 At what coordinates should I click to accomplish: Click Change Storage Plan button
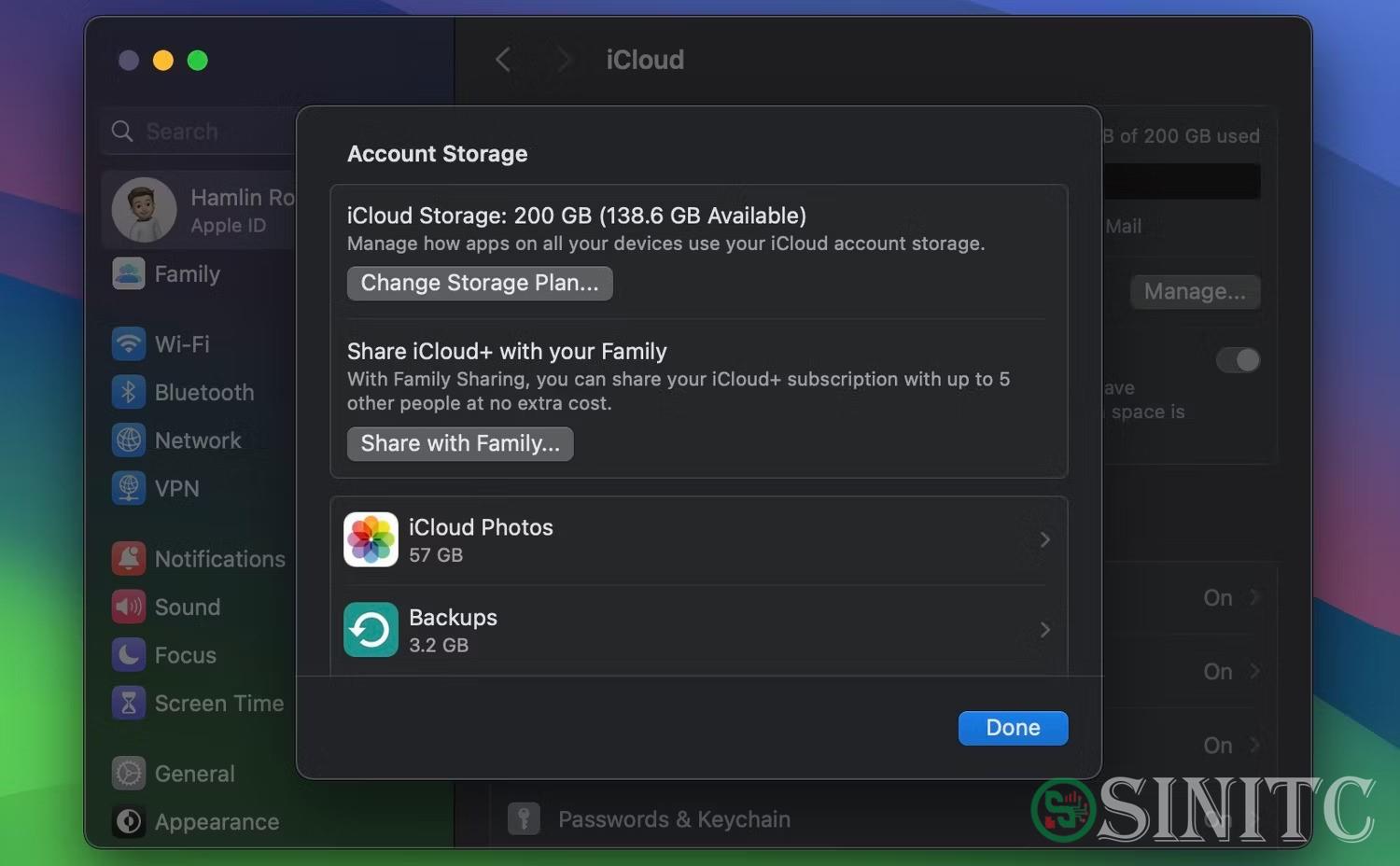point(480,283)
